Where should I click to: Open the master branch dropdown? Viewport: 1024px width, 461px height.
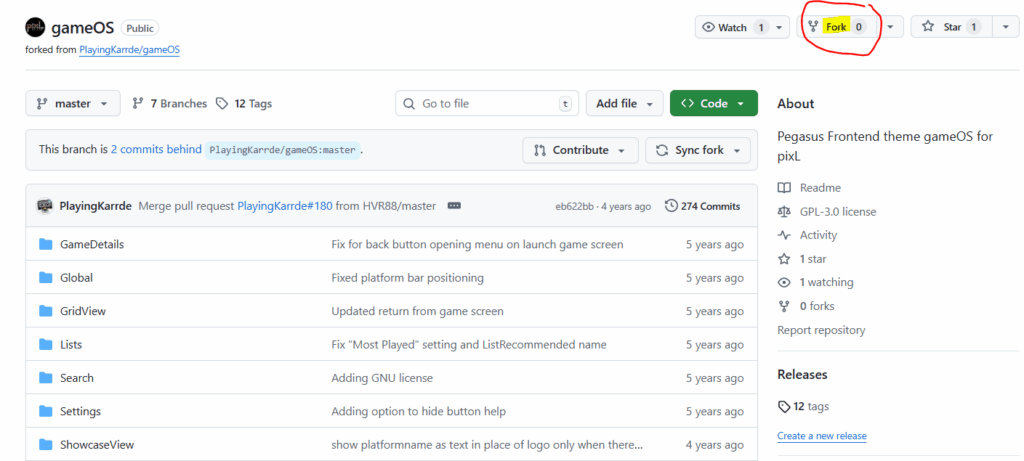pyautogui.click(x=73, y=103)
